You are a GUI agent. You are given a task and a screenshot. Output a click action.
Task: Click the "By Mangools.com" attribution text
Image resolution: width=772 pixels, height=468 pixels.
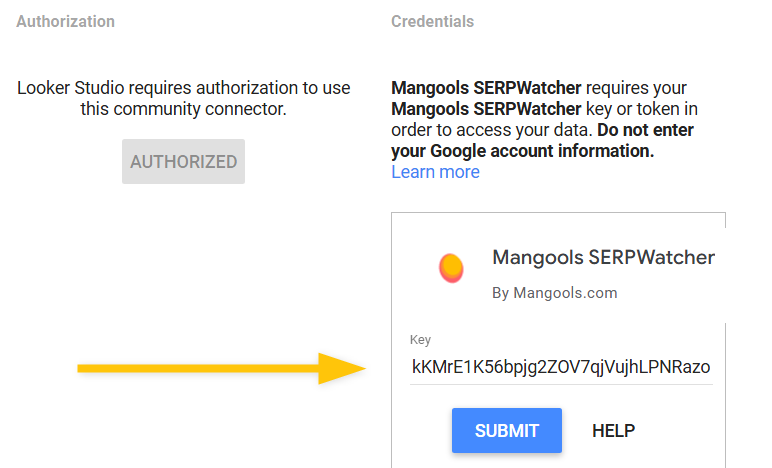coord(555,293)
